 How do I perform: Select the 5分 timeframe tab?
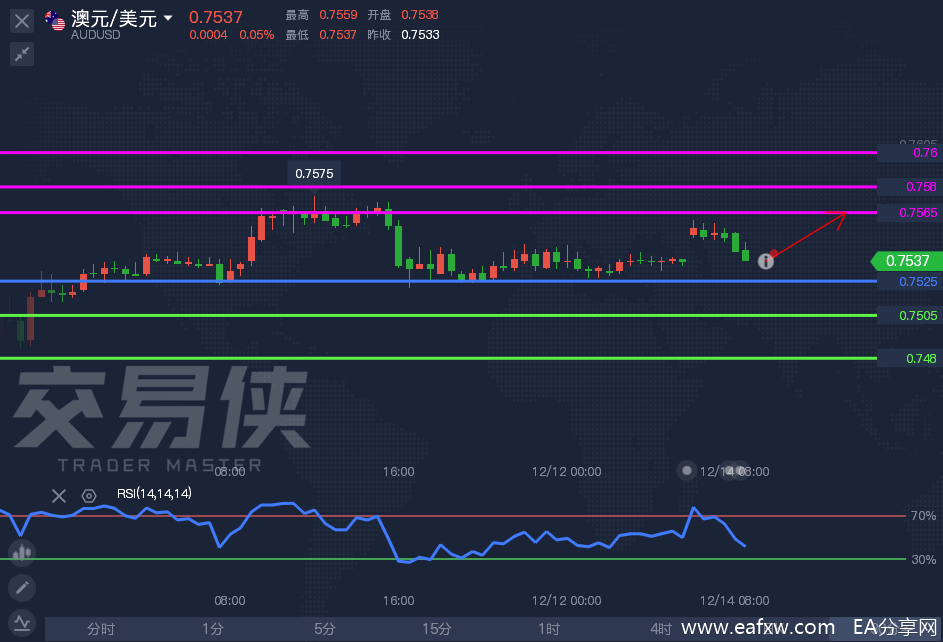click(x=325, y=629)
